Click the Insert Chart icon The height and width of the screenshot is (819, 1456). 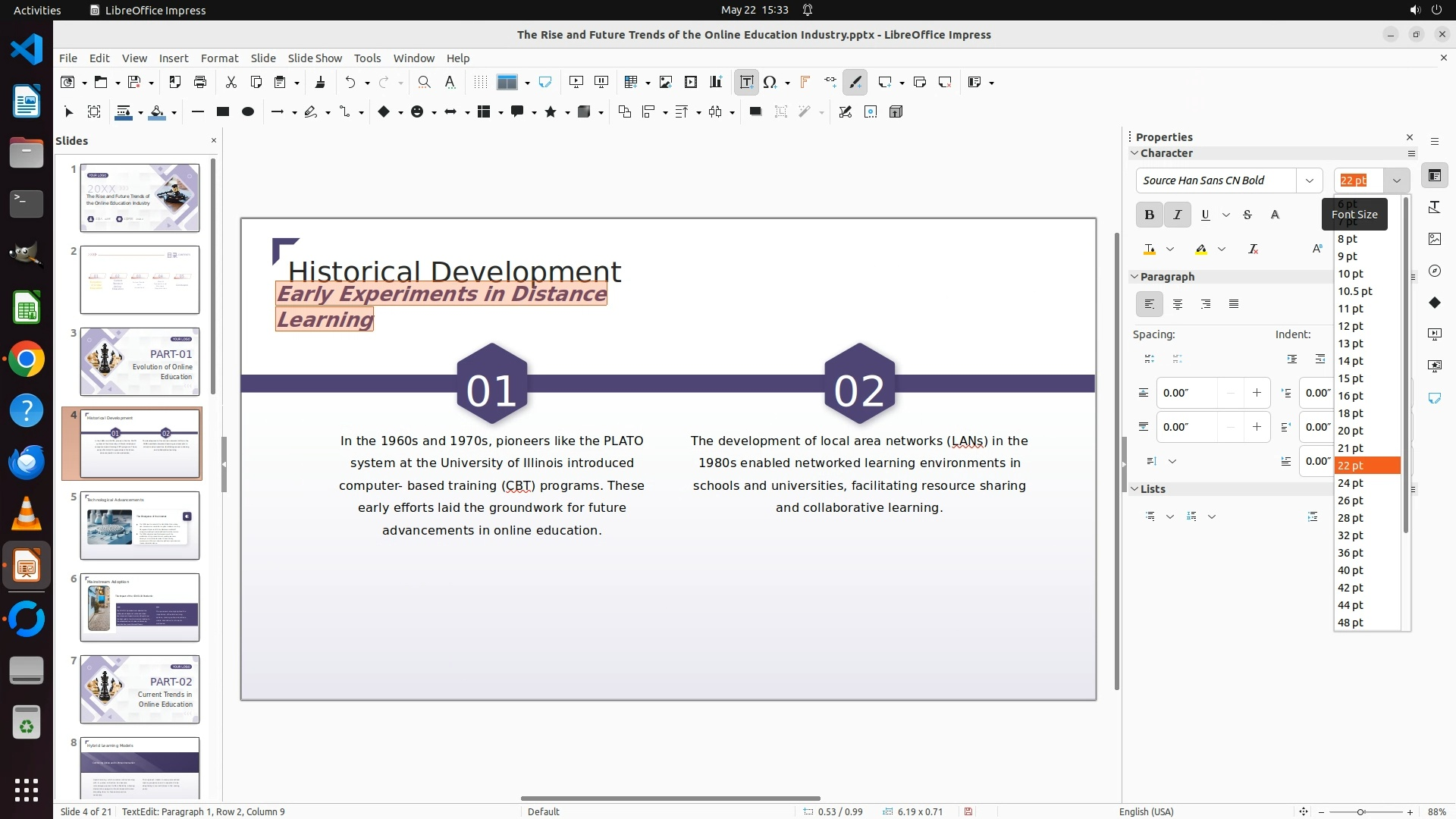[x=716, y=83]
